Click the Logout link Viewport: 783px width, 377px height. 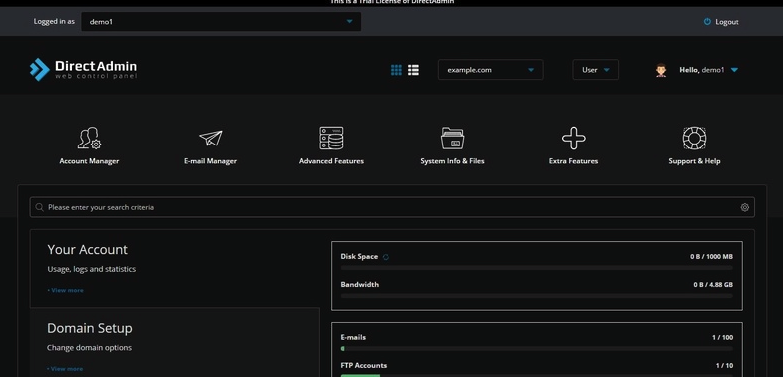point(727,22)
